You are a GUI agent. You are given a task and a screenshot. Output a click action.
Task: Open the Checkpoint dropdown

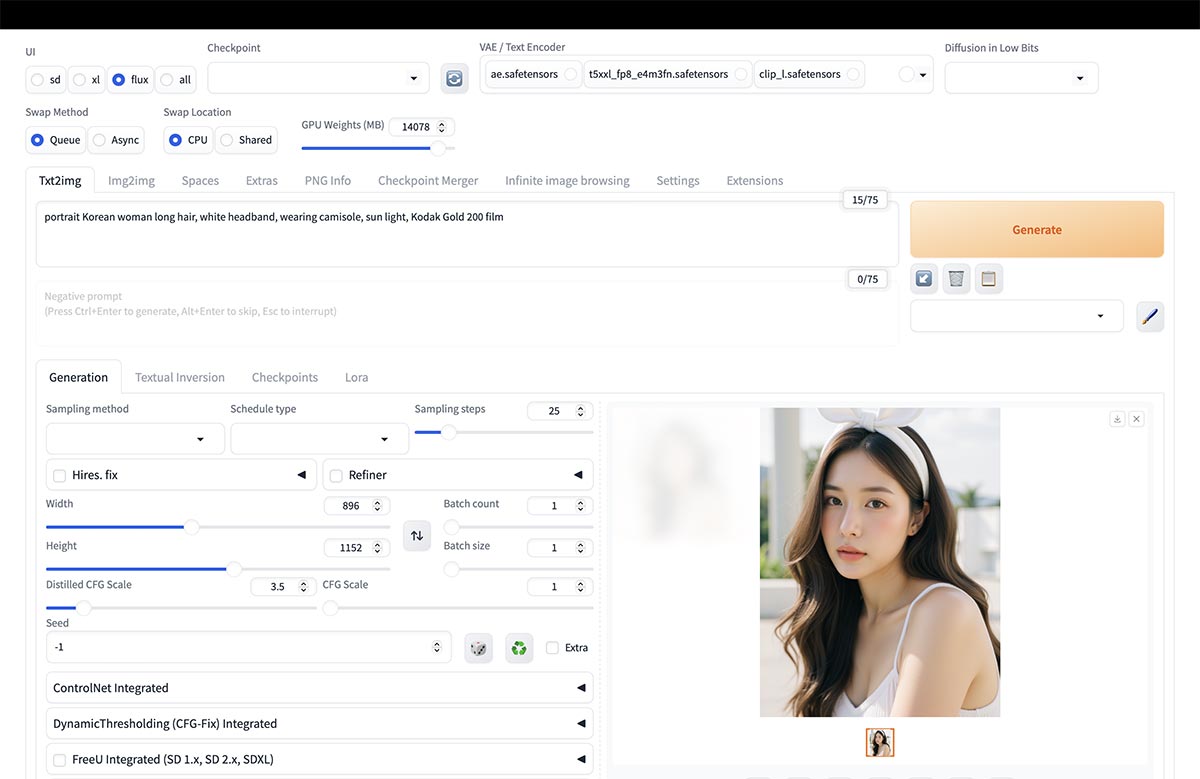coord(317,78)
